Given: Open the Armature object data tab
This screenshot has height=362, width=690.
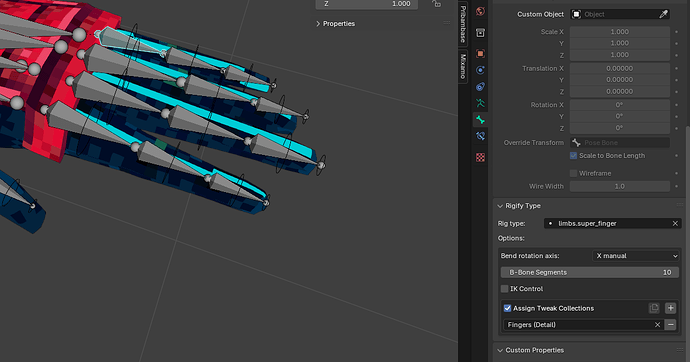Looking at the screenshot, I should point(481,103).
